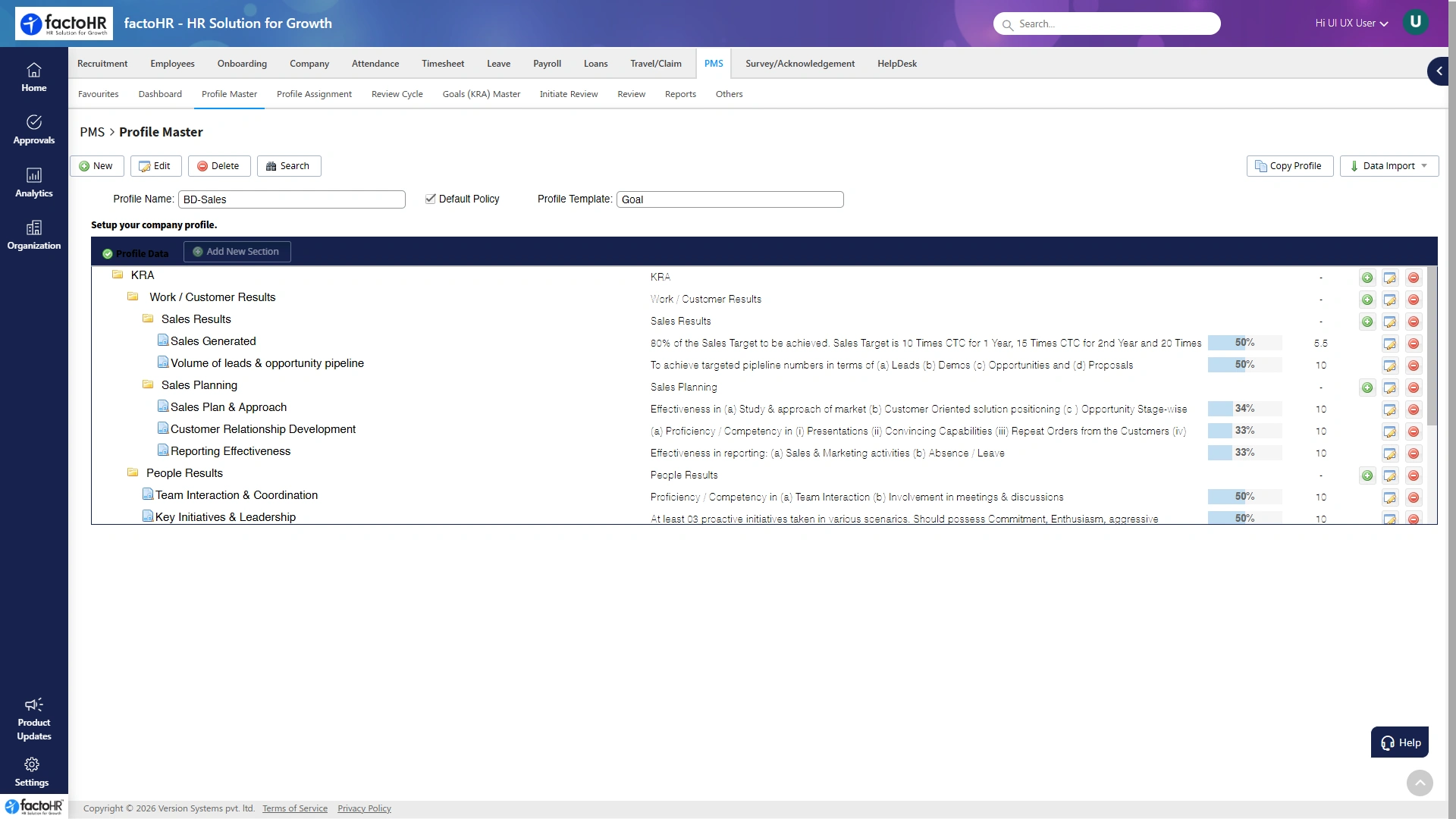
Task: Collapse Work / Customer Results folder
Action: [133, 297]
